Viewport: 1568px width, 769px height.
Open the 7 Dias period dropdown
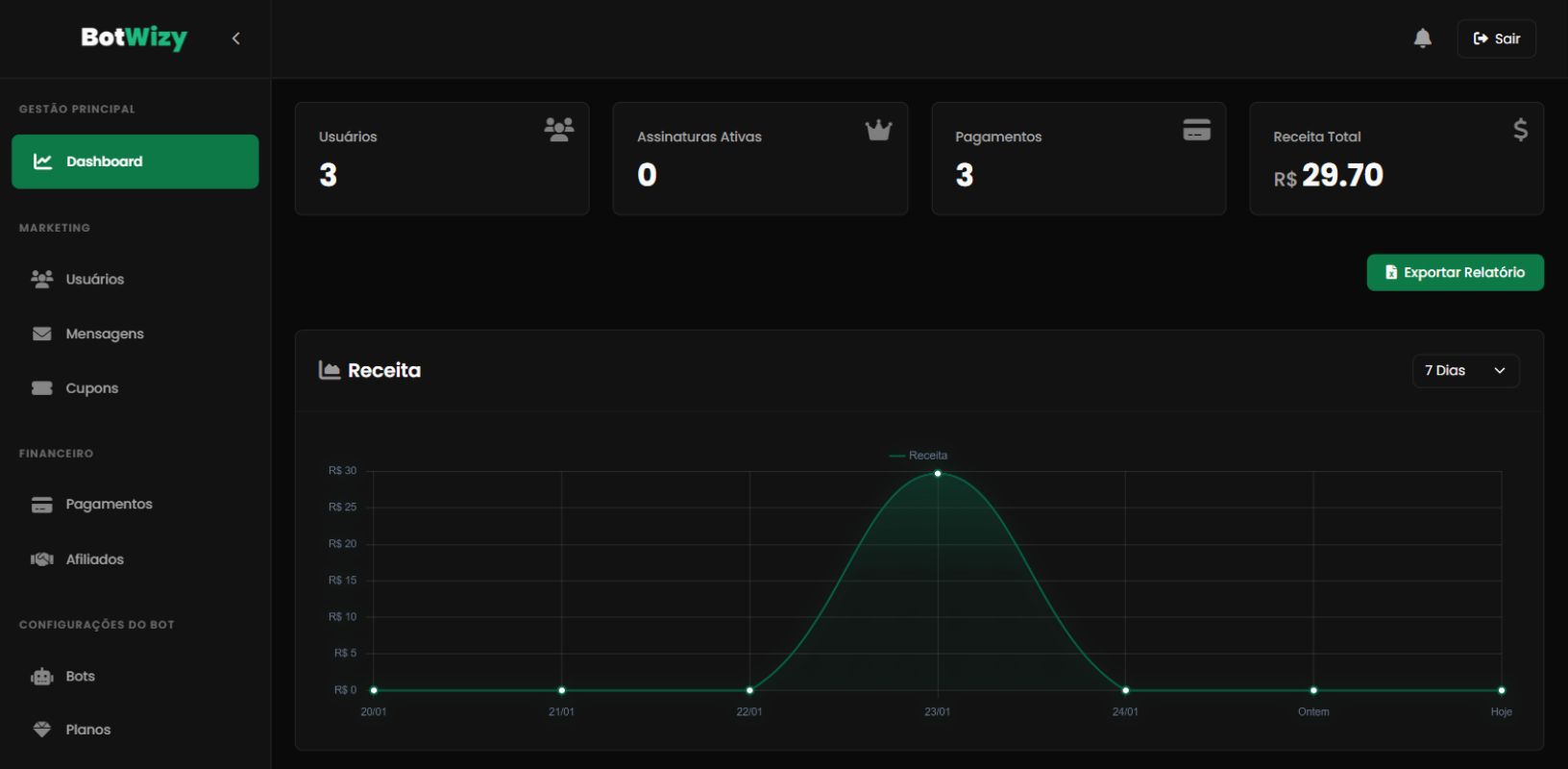(1465, 371)
